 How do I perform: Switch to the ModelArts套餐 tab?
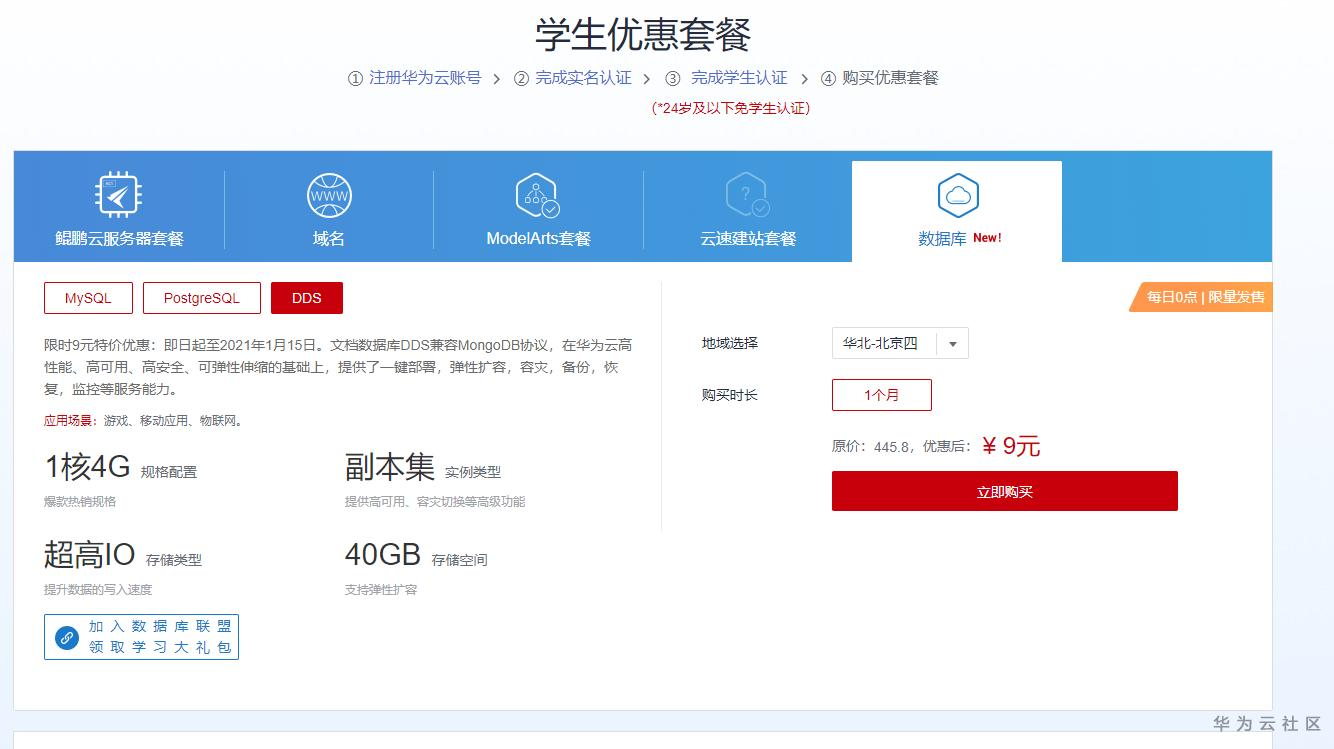538,206
